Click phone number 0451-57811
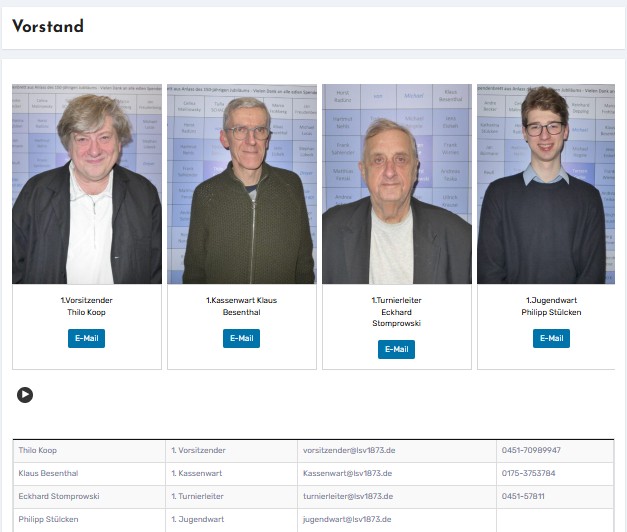Viewport: 627px width, 532px height. tap(523, 496)
